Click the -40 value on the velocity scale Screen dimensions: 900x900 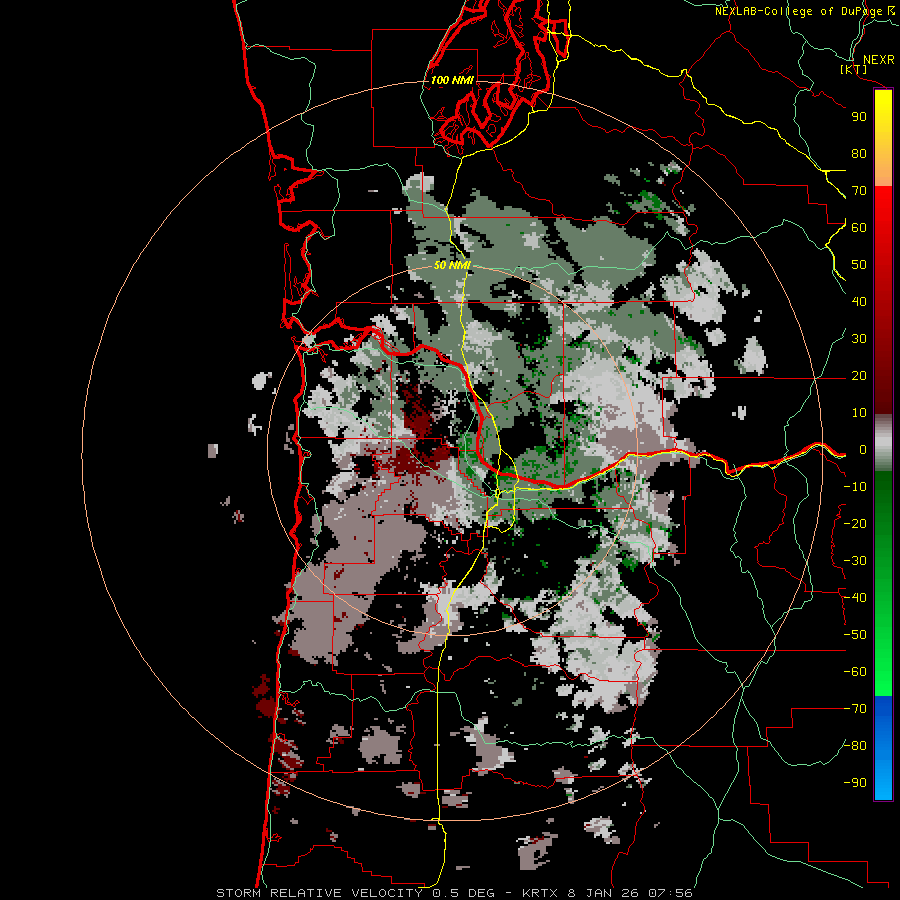[855, 598]
